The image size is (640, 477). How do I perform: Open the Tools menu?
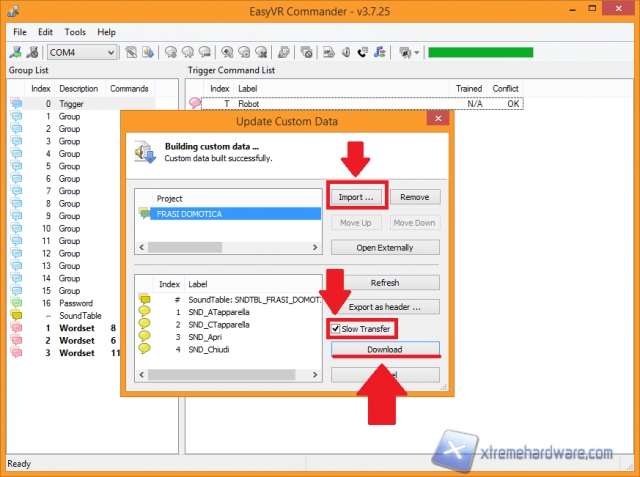76,32
